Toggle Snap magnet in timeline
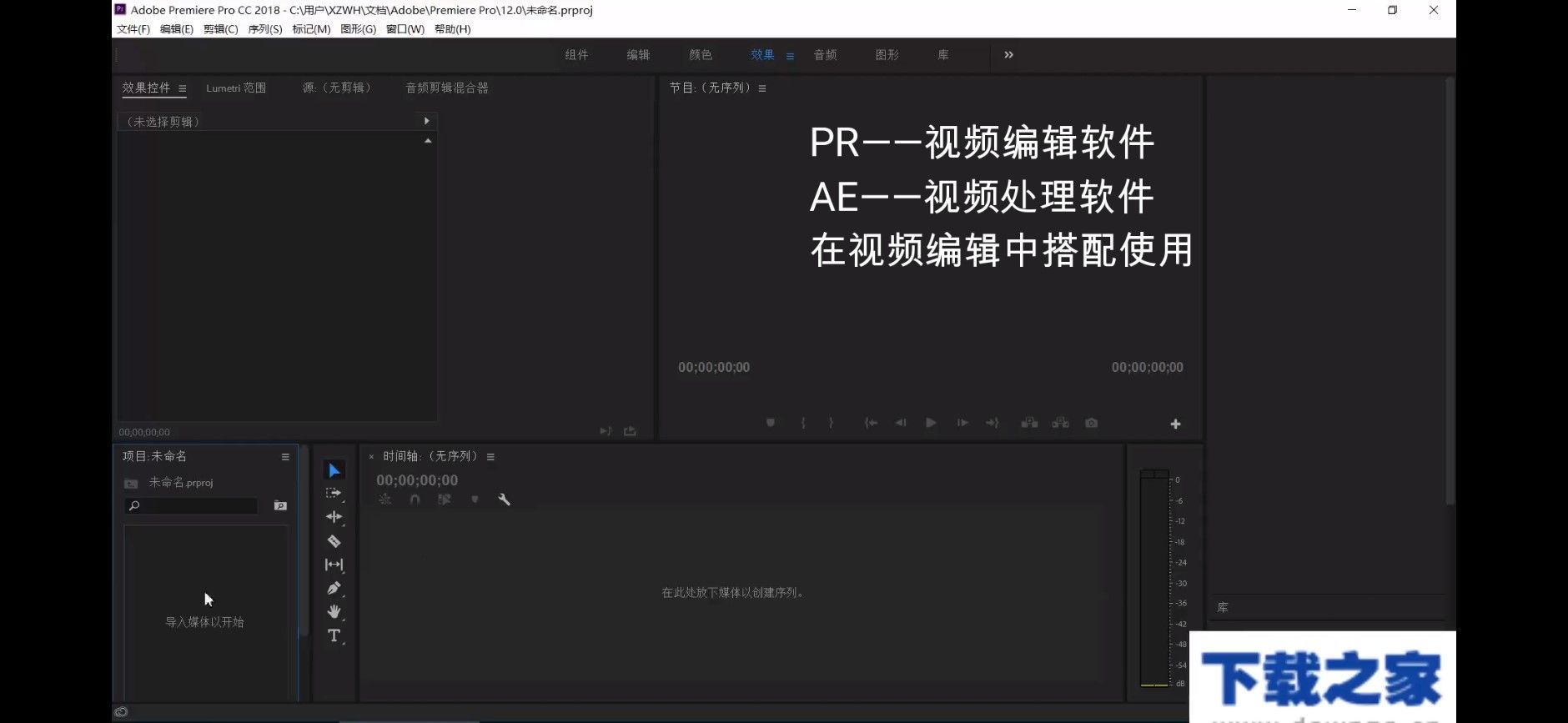This screenshot has height=723, width=1568. click(x=415, y=500)
